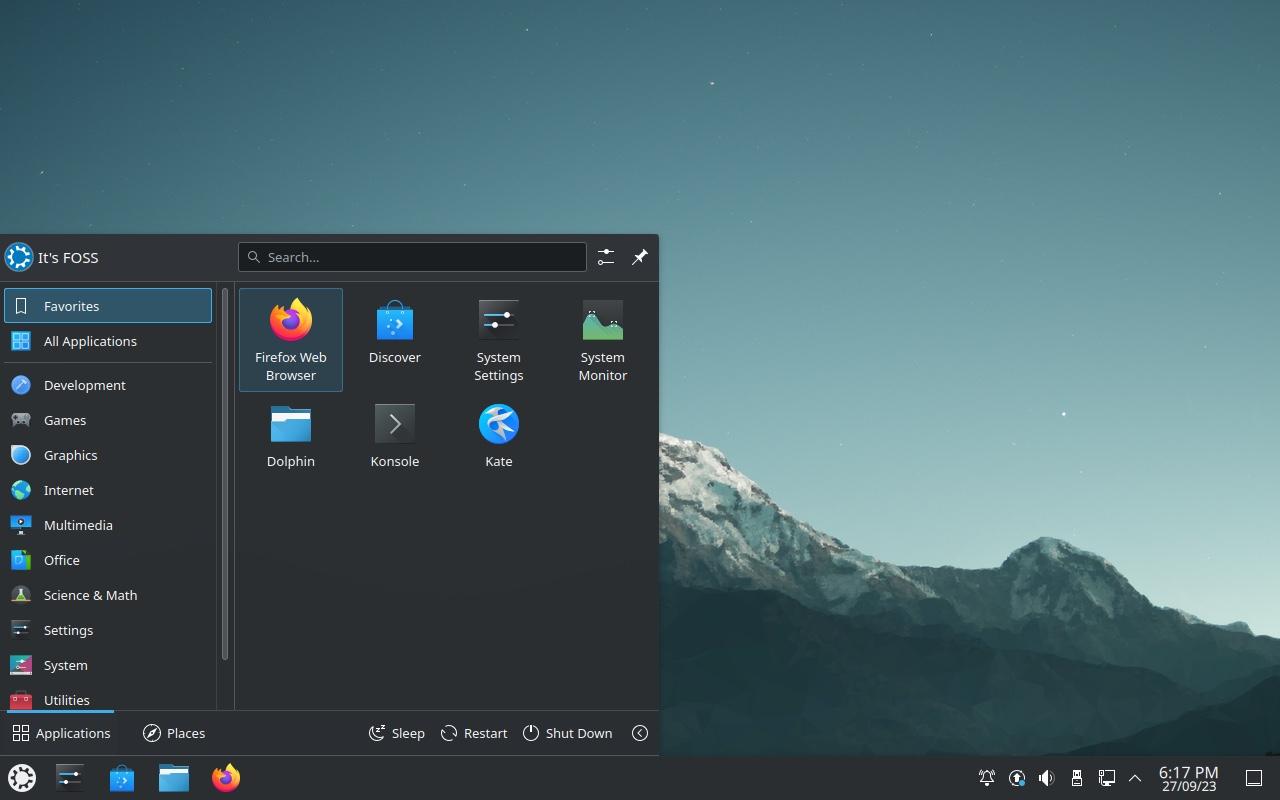Screen dimensions: 1280x800
Task: Open the Discover software center
Action: [x=394, y=330]
